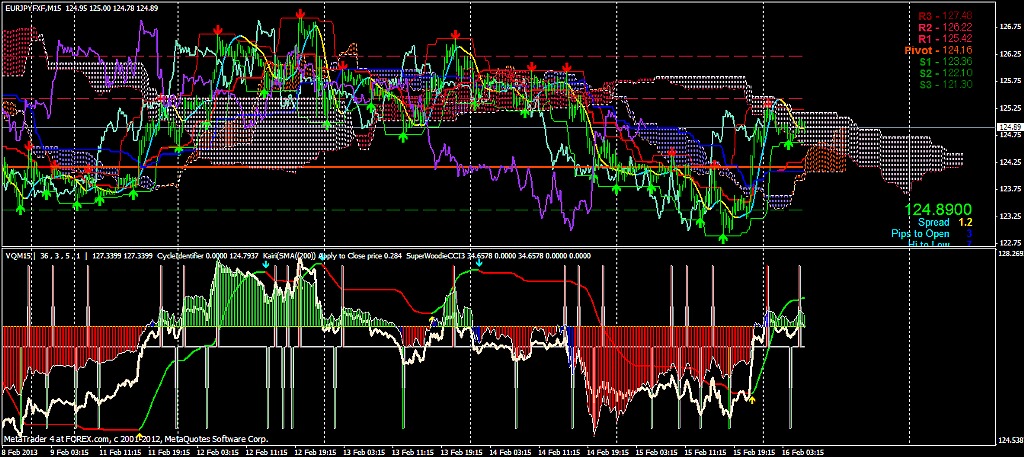Image resolution: width=1024 pixels, height=457 pixels.
Task: Click the Spread value readout
Action: [934, 222]
